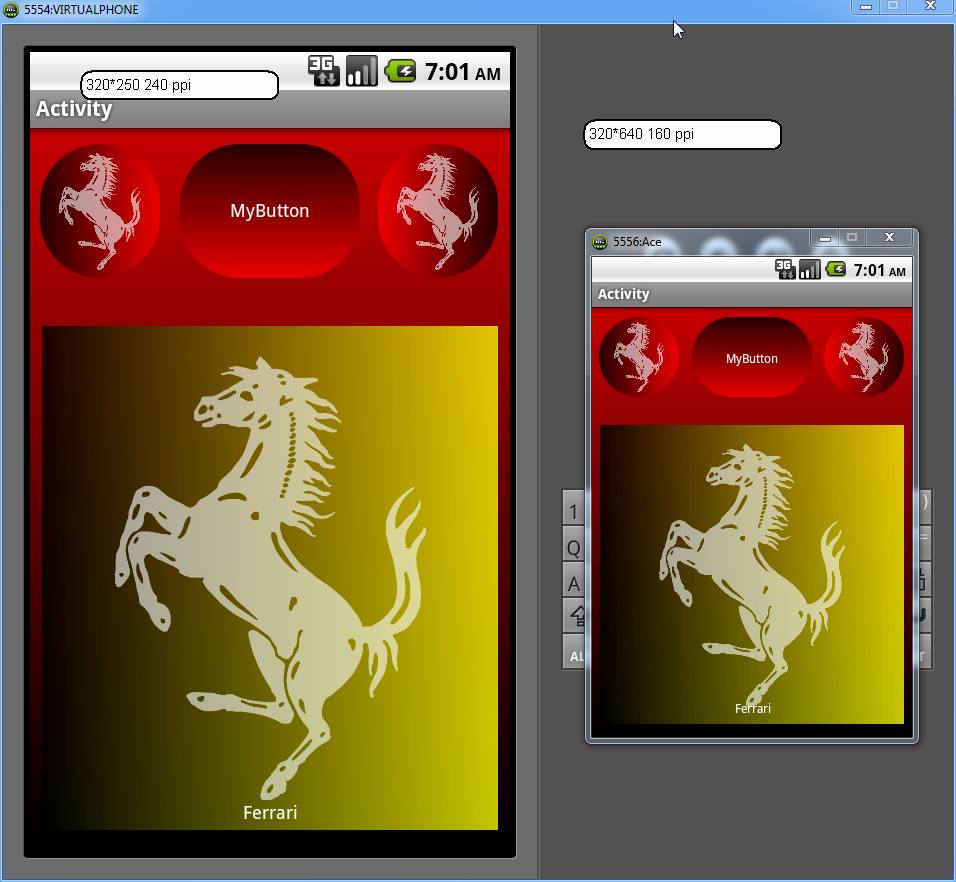Click the Ferrari caption in VIRTUALPHONE emulator
Screen dimensions: 956x882
tap(270, 813)
